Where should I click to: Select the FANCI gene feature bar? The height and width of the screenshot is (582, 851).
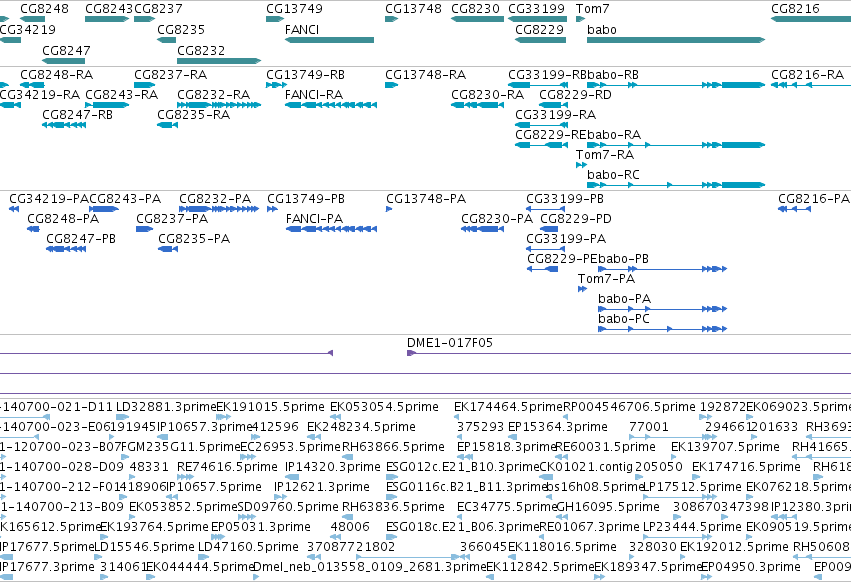click(x=329, y=40)
